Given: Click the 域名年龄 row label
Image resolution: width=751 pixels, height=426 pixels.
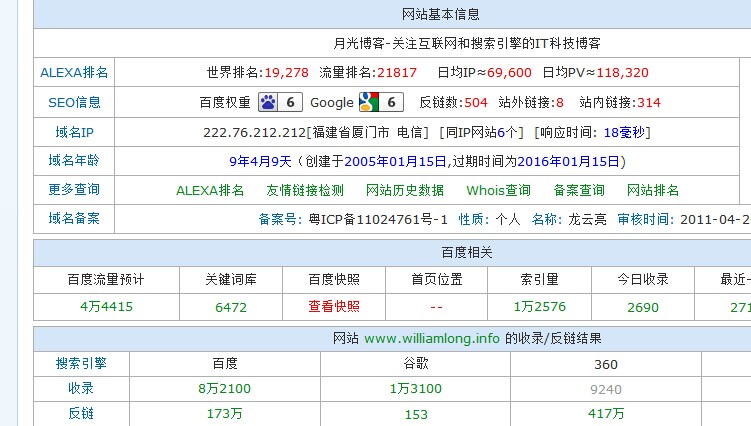Looking at the screenshot, I should click(74, 160).
